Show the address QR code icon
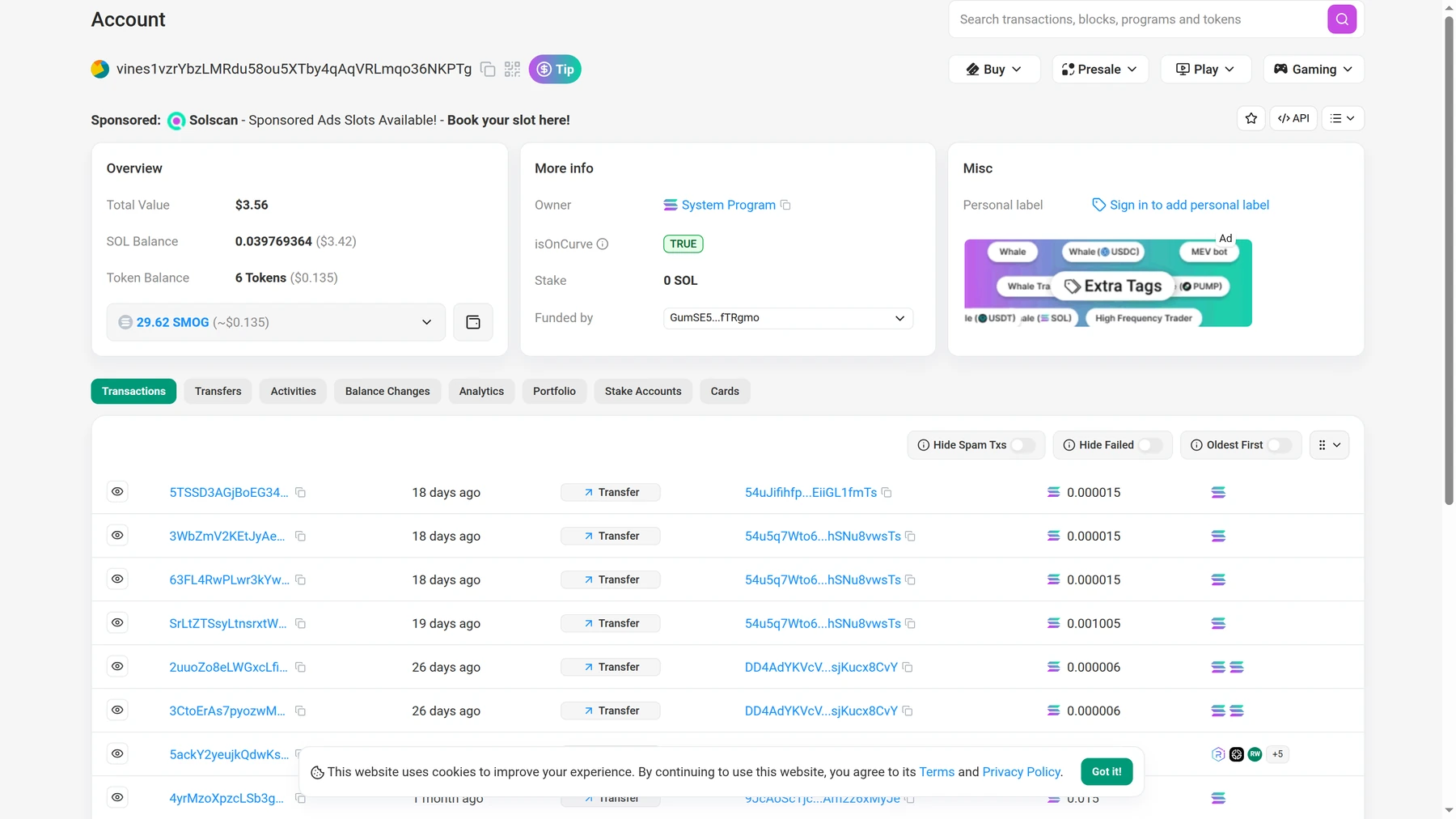Screen dimensions: 1456x819 click(x=512, y=70)
